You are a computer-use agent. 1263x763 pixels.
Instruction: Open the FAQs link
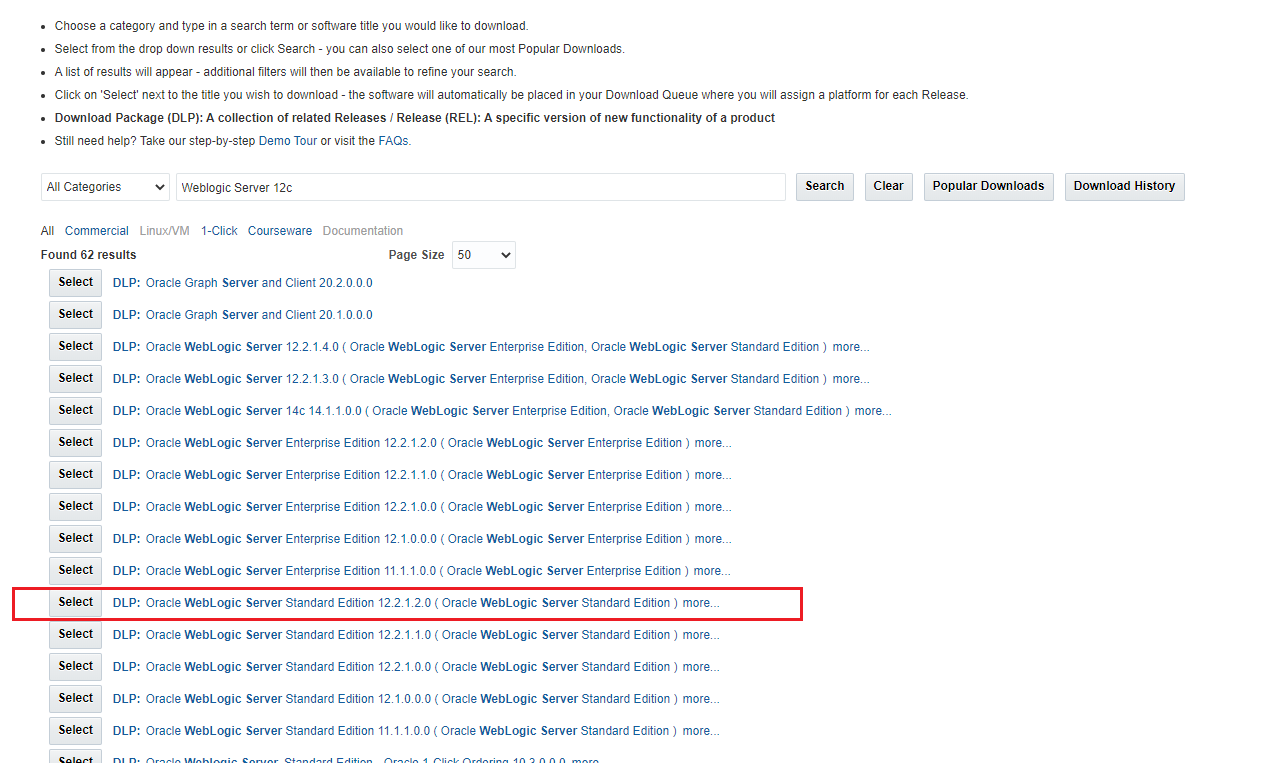(393, 141)
